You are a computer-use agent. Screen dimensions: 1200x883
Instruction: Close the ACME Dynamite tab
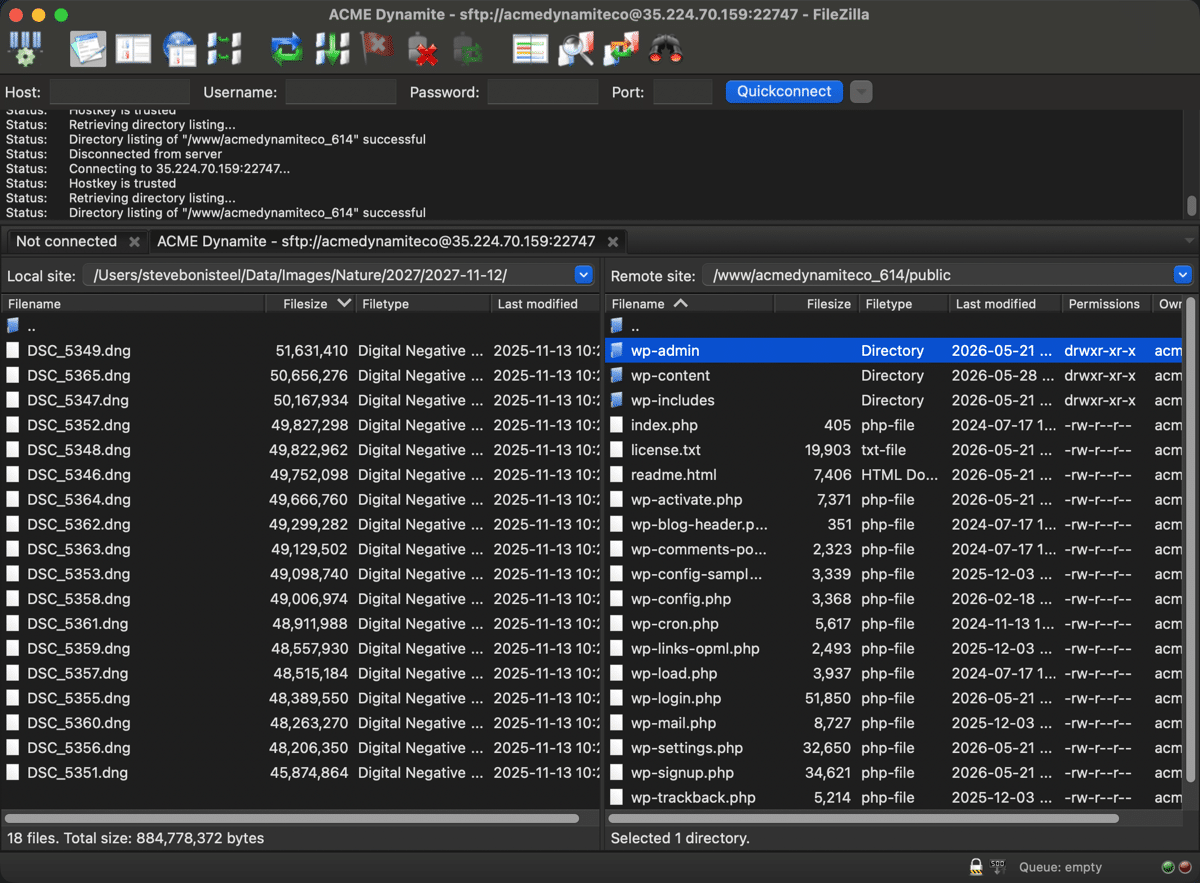pyautogui.click(x=613, y=242)
